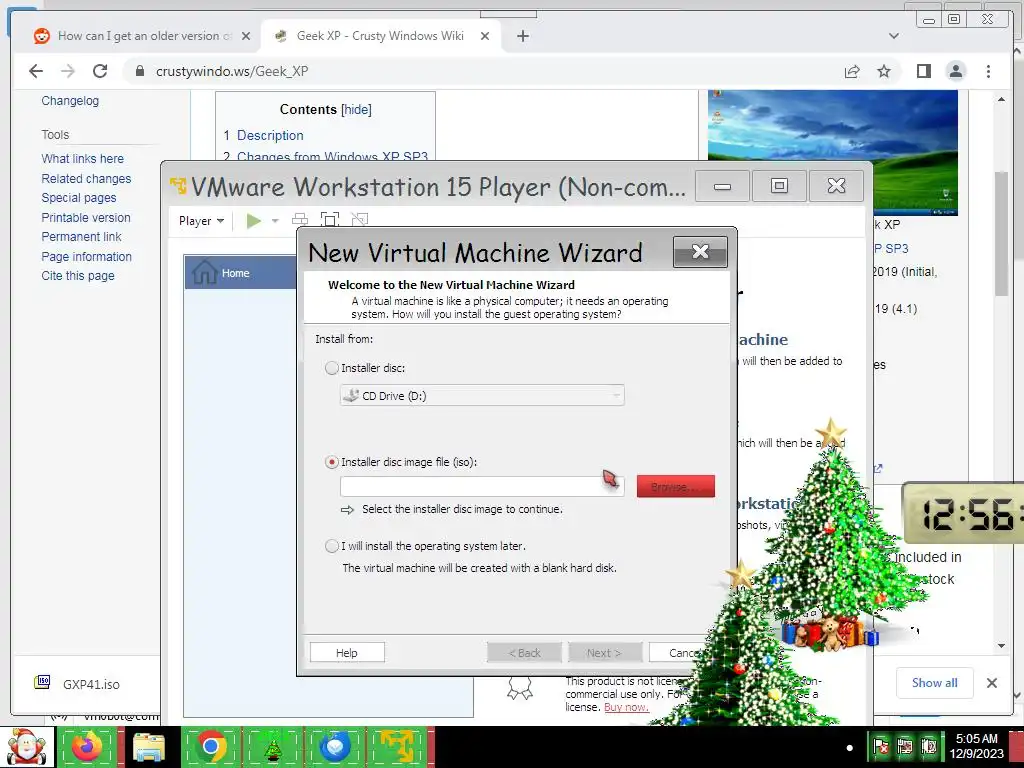Open Related changes link

[86, 178]
